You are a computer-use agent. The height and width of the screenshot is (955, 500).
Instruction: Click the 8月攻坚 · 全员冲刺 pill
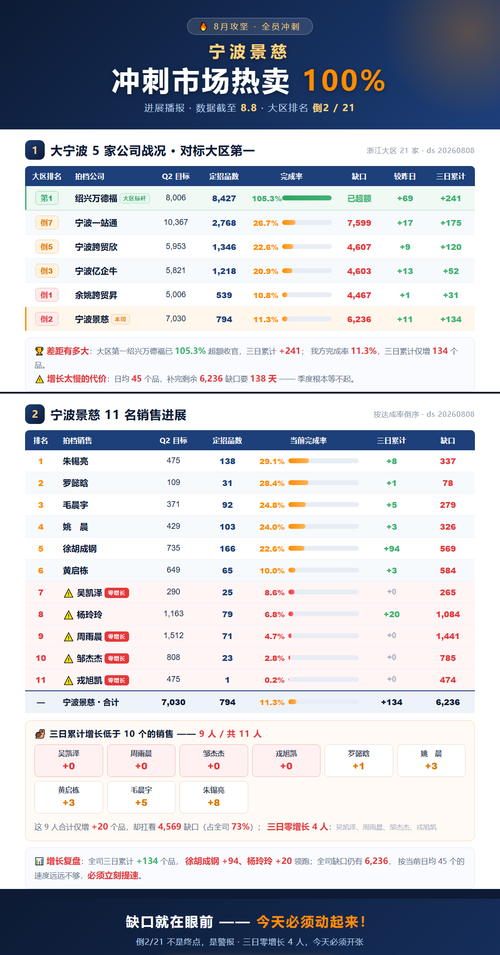tap(250, 26)
